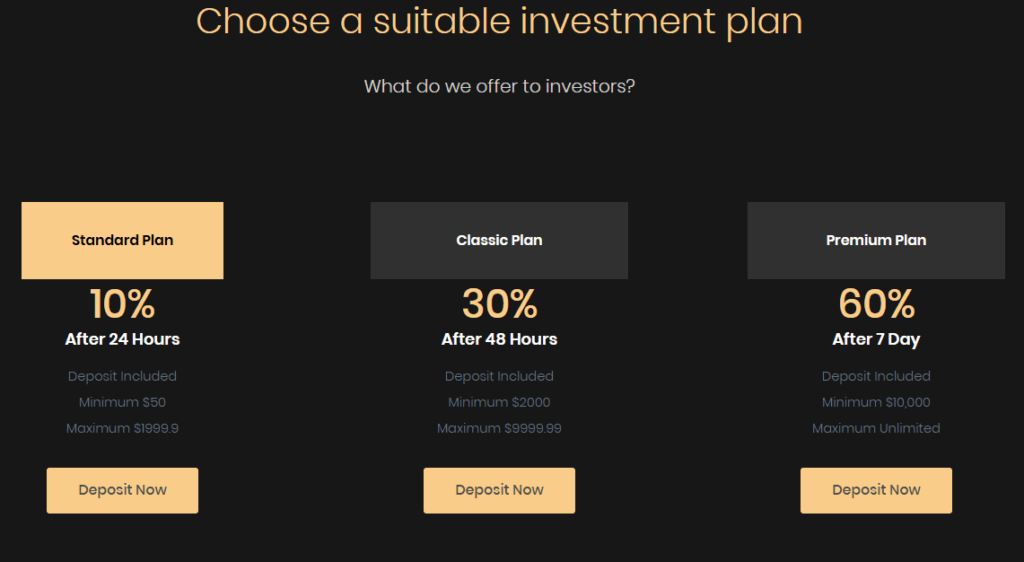Click the "Maximum $9999.99" line
1024x562 pixels.
499,428
